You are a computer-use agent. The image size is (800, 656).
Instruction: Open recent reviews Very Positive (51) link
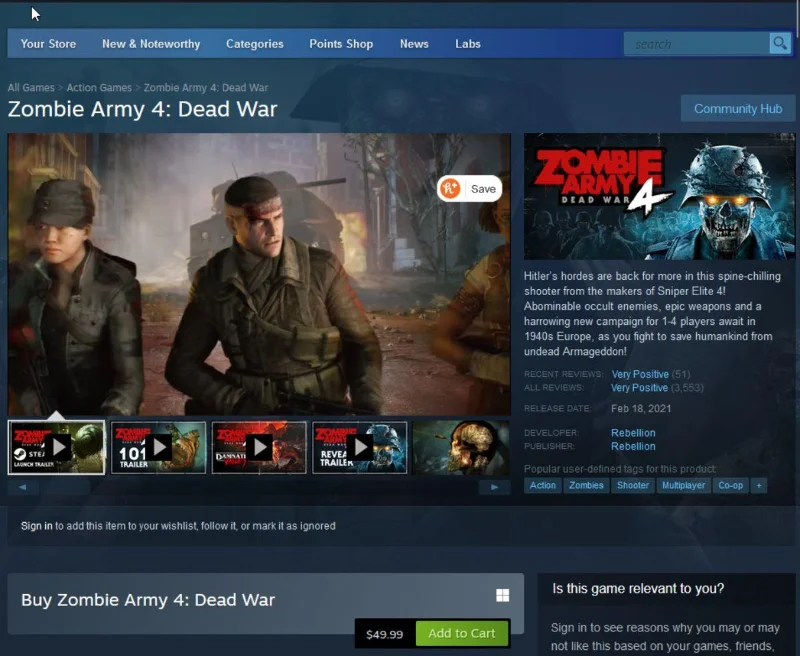651,374
